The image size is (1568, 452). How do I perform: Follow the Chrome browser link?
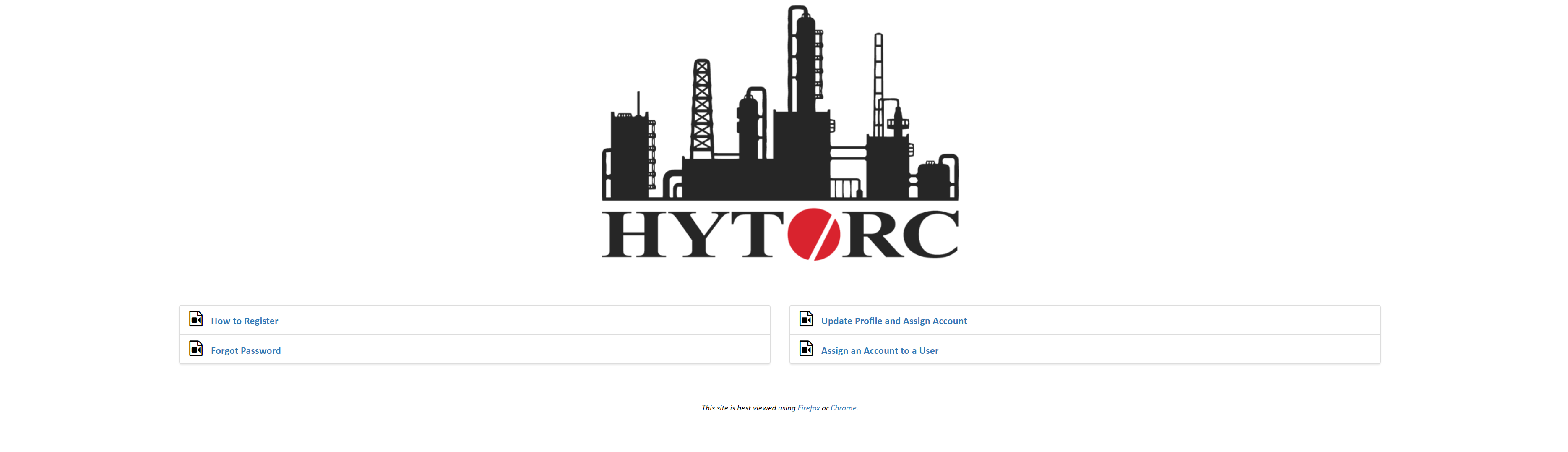[843, 408]
